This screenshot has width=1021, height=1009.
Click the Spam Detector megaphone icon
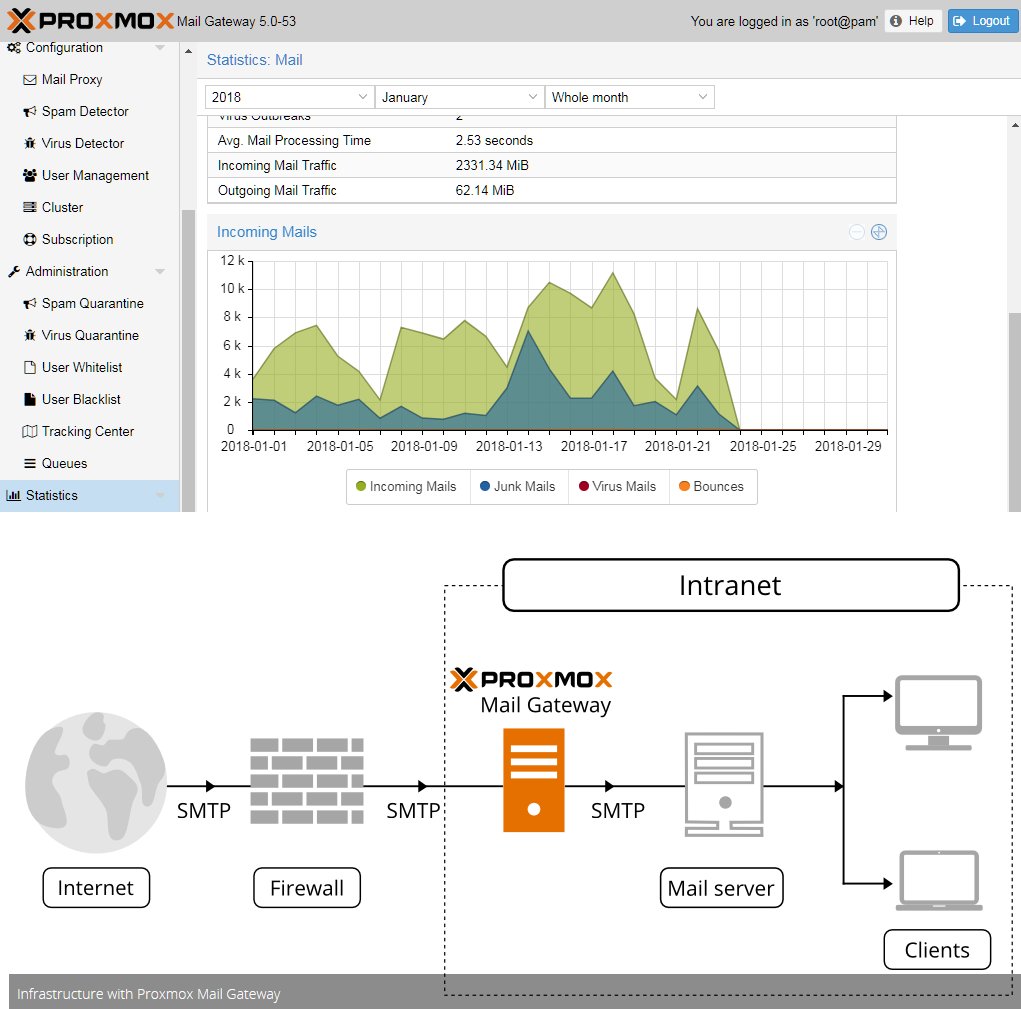pyautogui.click(x=30, y=112)
